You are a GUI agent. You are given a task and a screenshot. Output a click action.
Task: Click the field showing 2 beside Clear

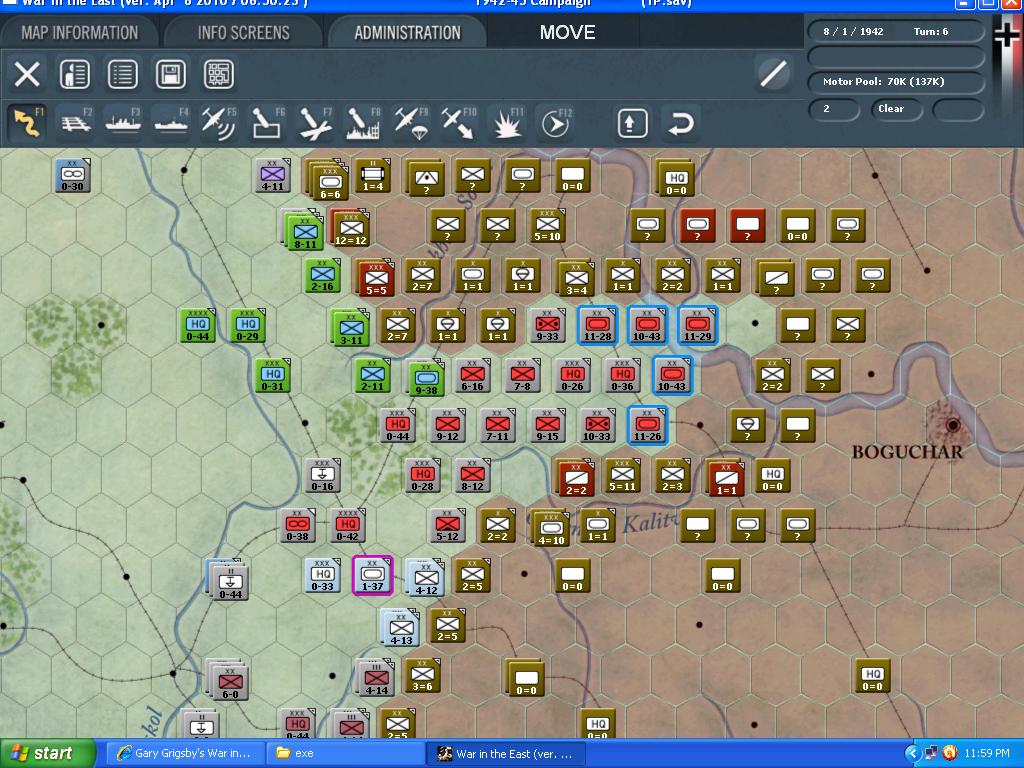coord(833,109)
